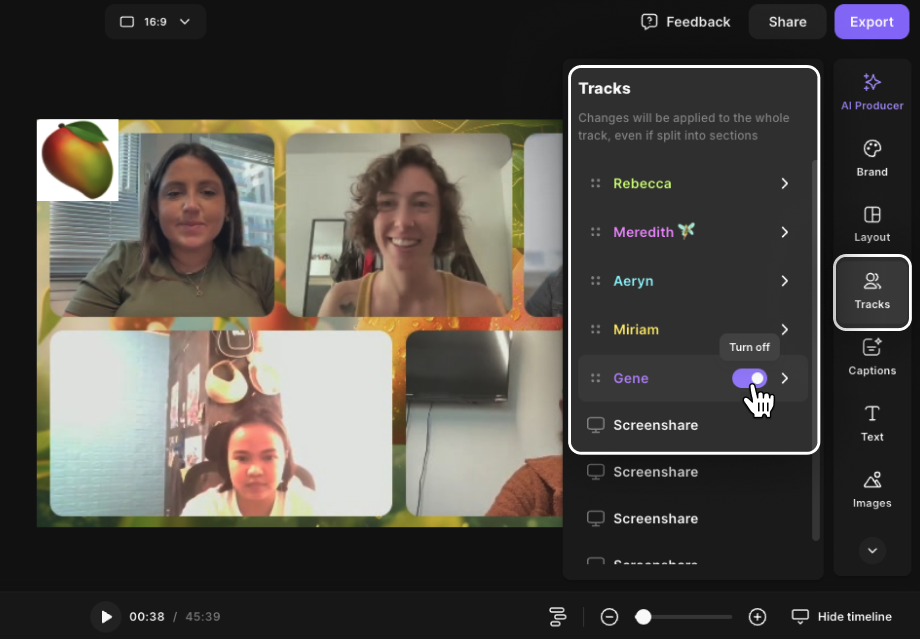920x639 pixels.
Task: Click the Share button
Action: pos(787,22)
